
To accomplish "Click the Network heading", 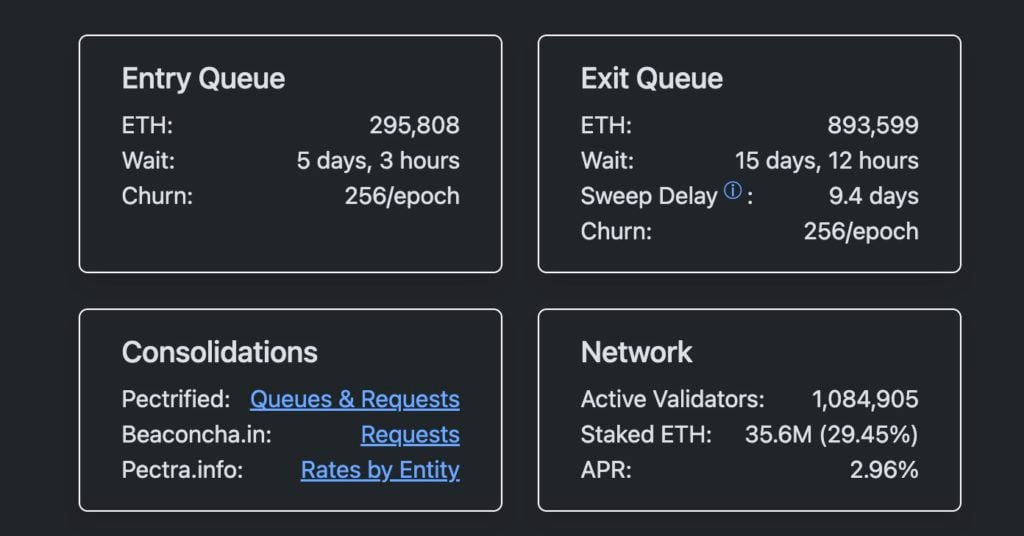I will (636, 352).
